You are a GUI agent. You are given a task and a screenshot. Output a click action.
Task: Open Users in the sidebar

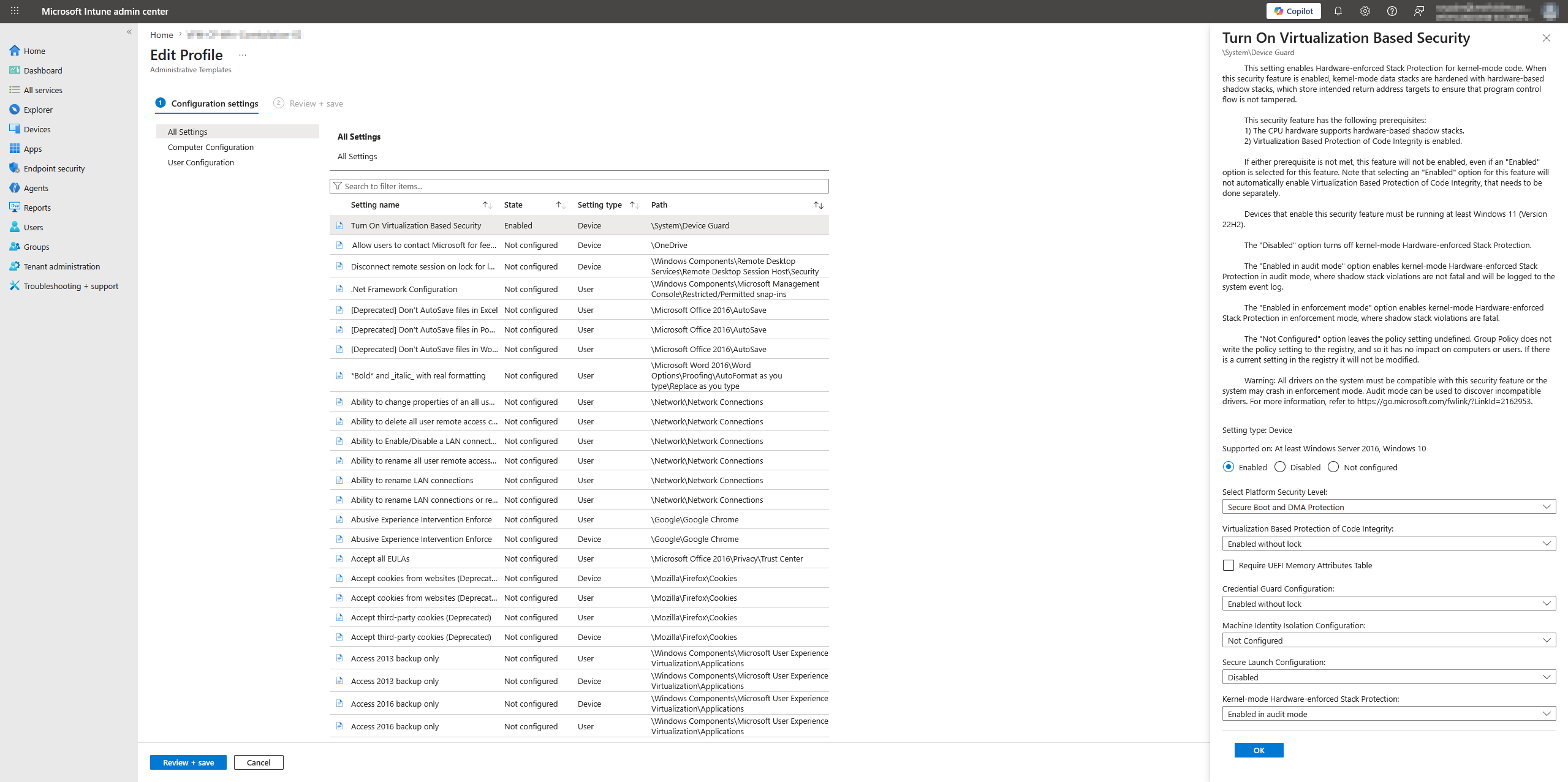[x=33, y=227]
